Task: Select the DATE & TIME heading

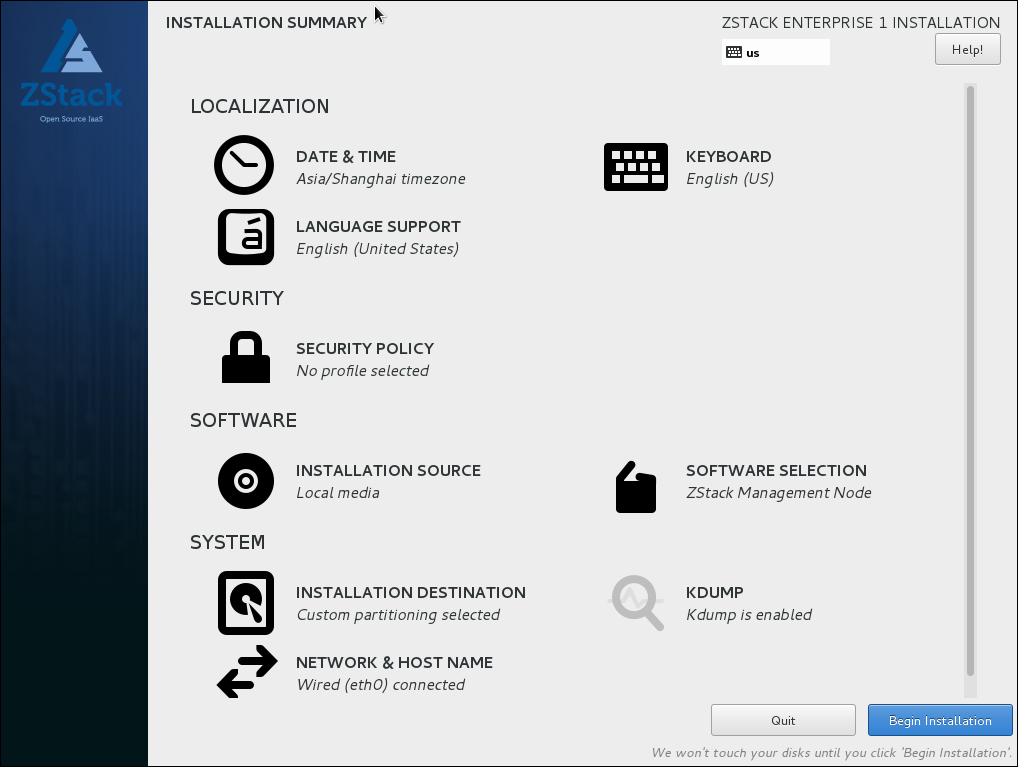Action: 346,157
